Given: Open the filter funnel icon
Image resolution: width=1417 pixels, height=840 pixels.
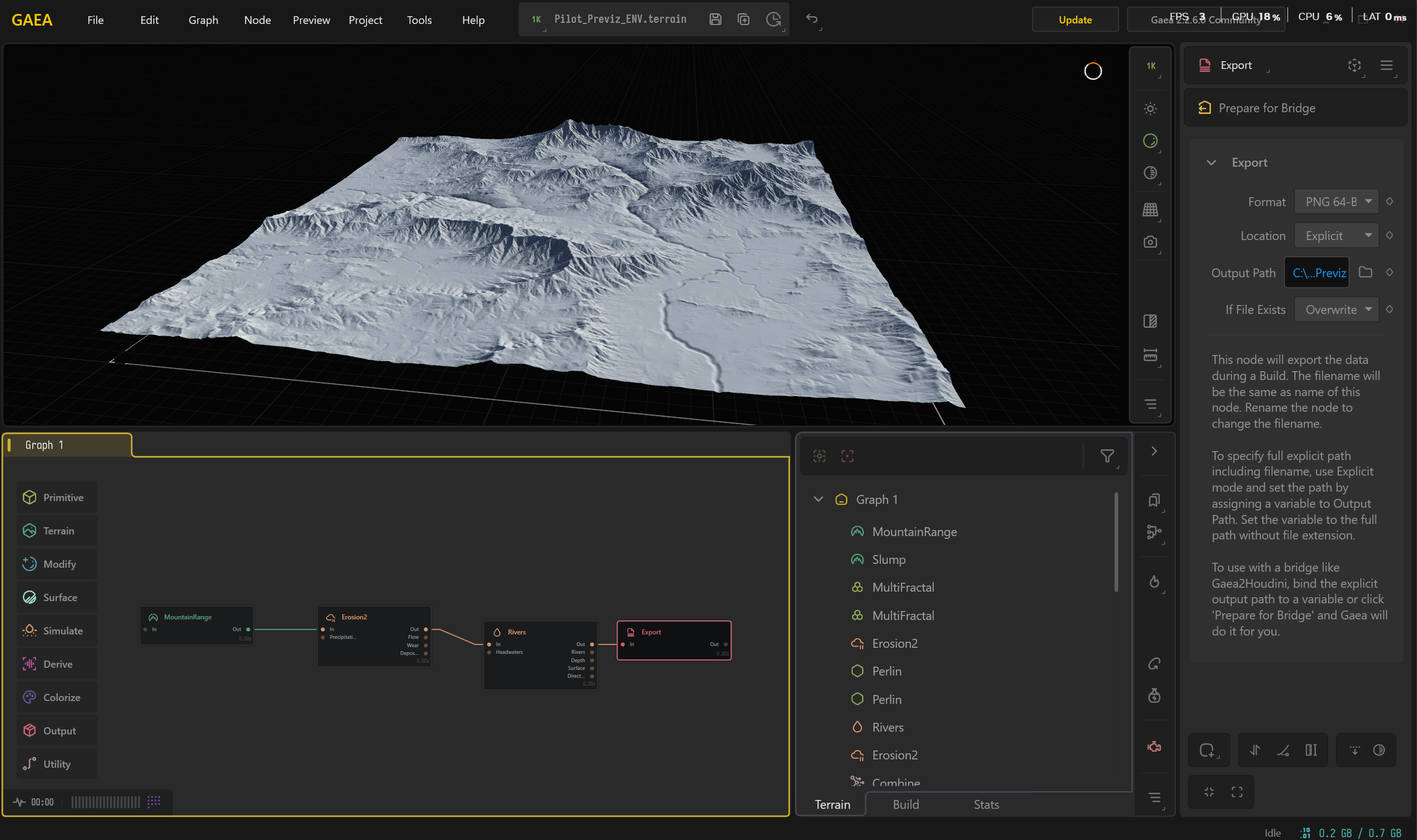Looking at the screenshot, I should pos(1106,456).
